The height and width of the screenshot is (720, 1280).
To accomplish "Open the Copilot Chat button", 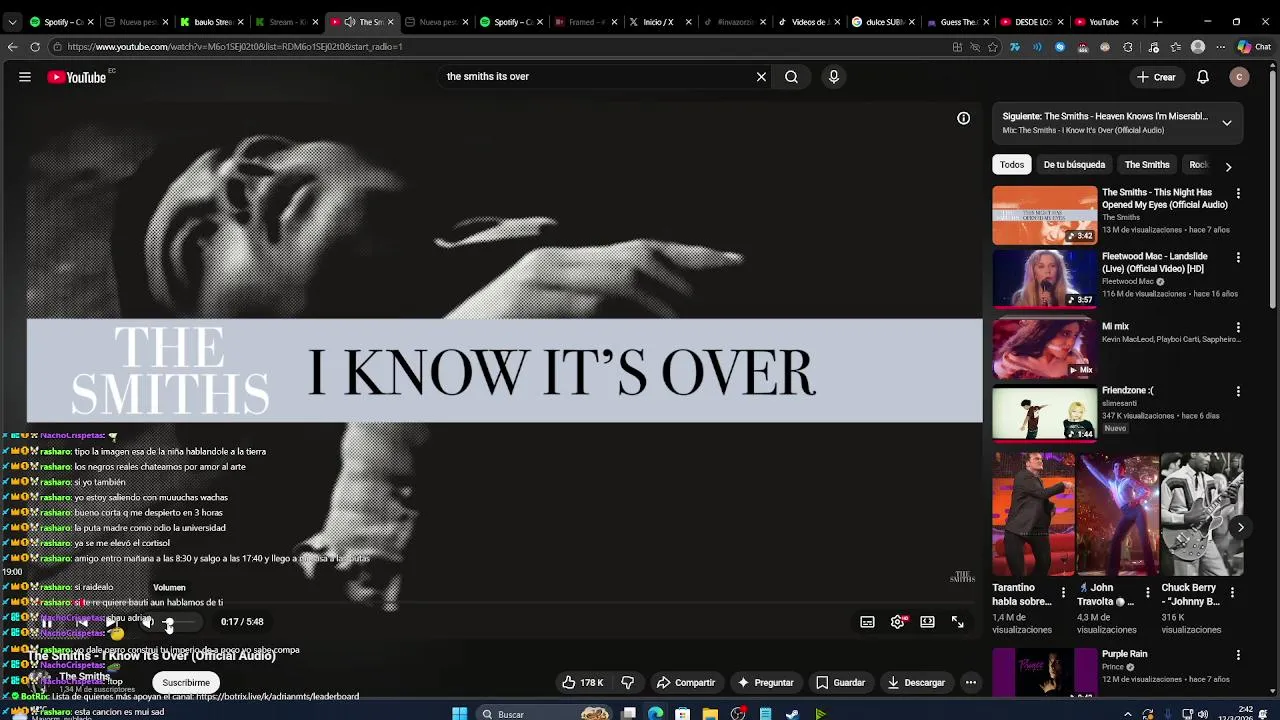I will (1253, 47).
